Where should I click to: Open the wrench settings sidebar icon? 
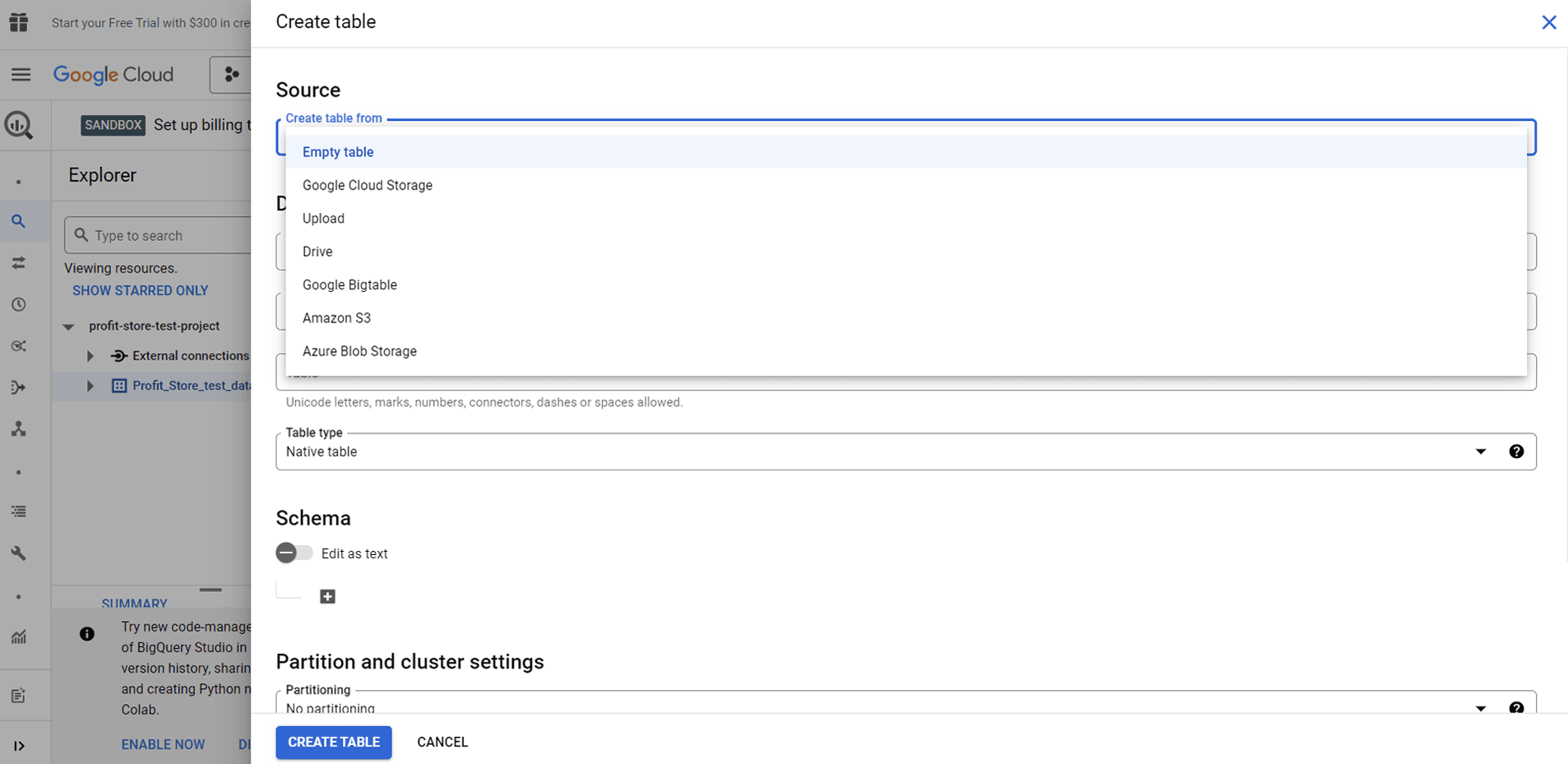pos(19,553)
